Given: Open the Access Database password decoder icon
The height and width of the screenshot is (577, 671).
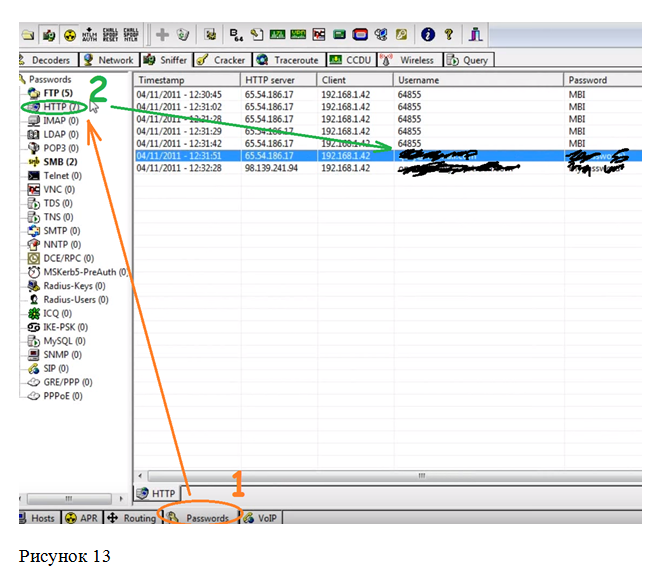Looking at the screenshot, I should click(257, 35).
